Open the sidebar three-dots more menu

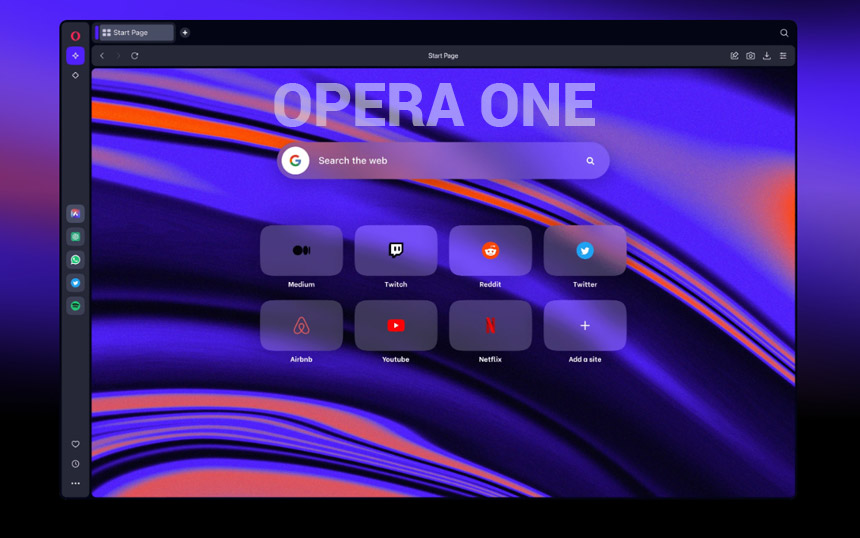[75, 483]
